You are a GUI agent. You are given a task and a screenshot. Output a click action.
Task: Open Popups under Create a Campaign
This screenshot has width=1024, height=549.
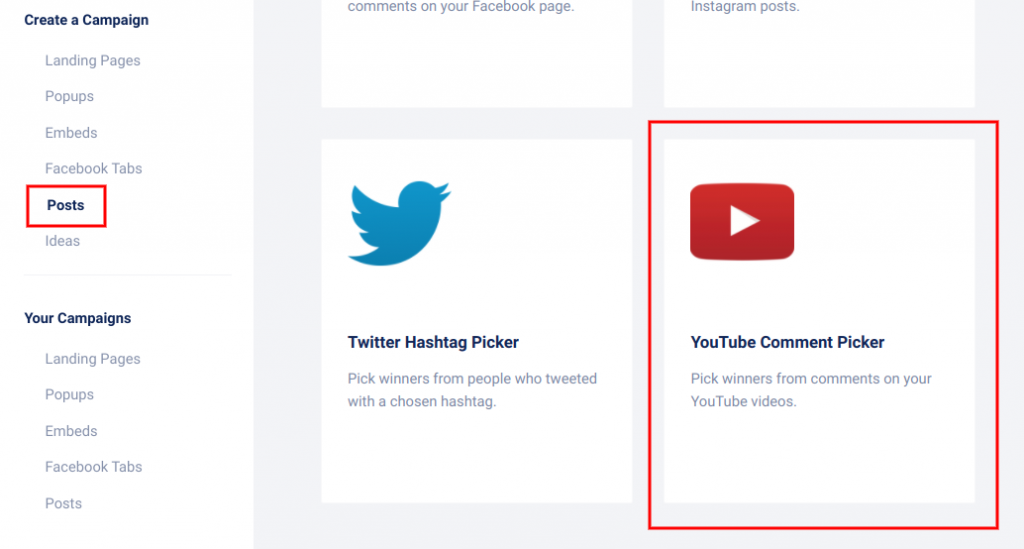69,97
